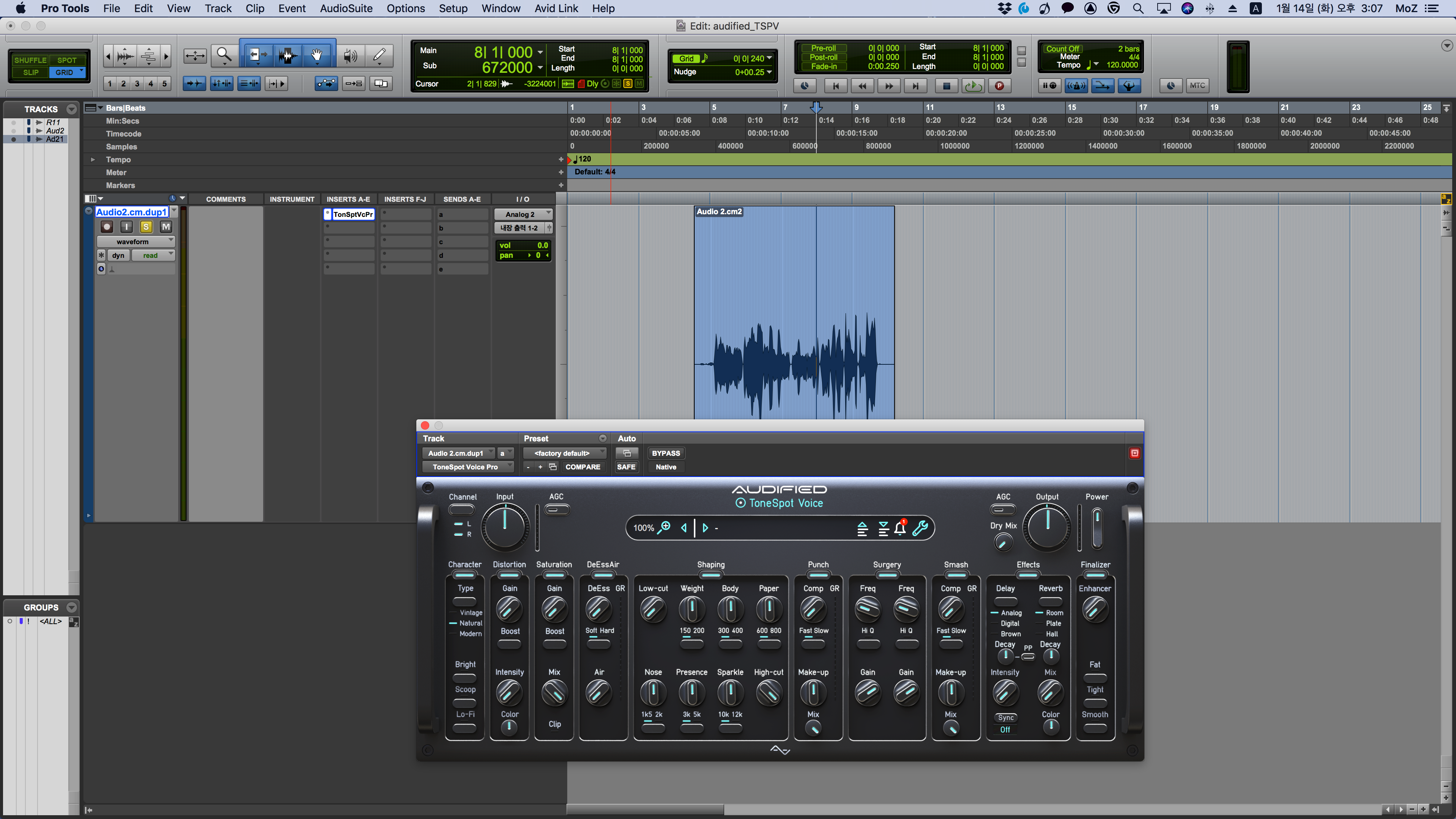
Task: Open ToneSpot notification bell icon
Action: coord(901,528)
